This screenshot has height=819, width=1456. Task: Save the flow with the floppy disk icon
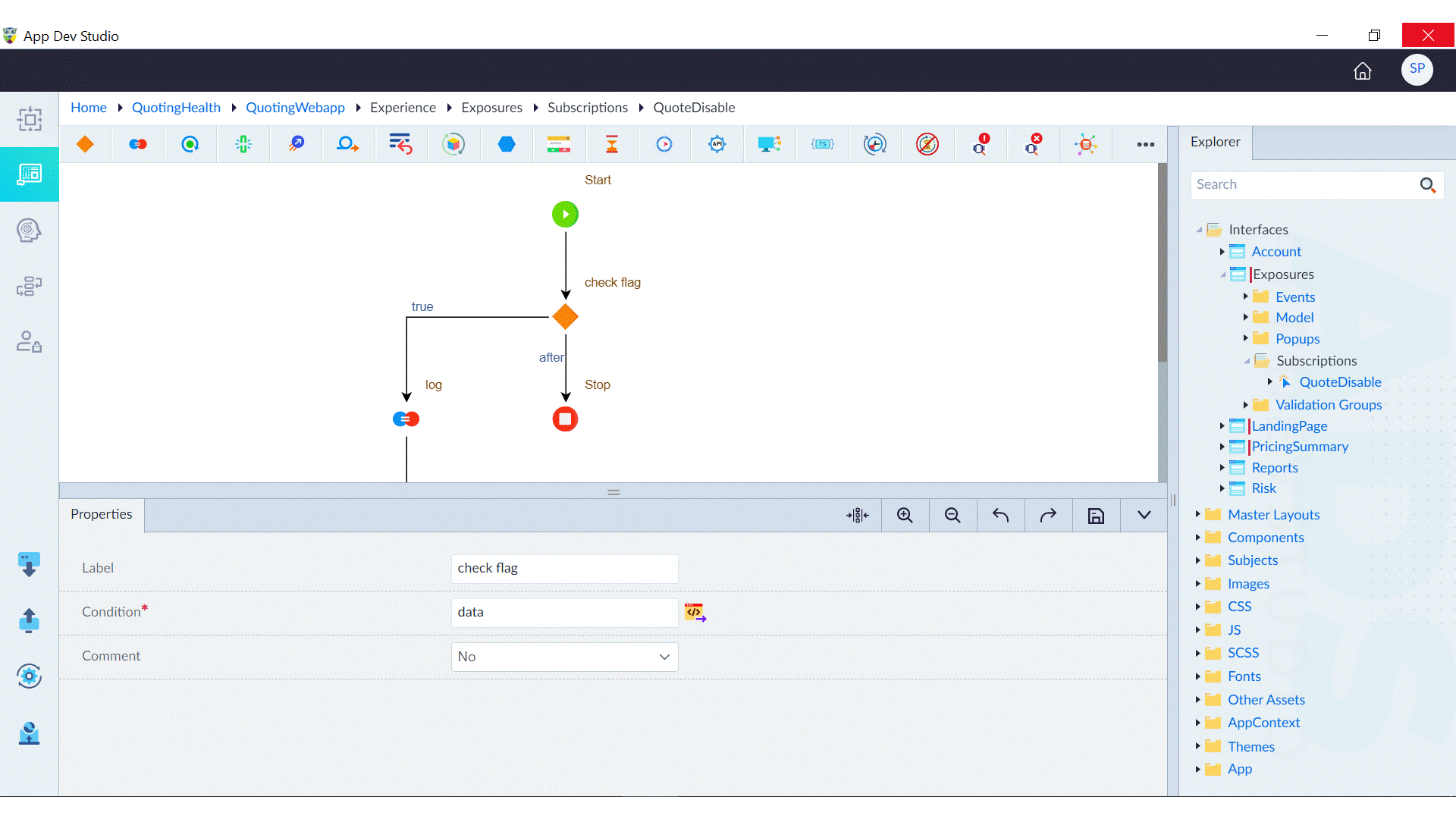pyautogui.click(x=1096, y=516)
